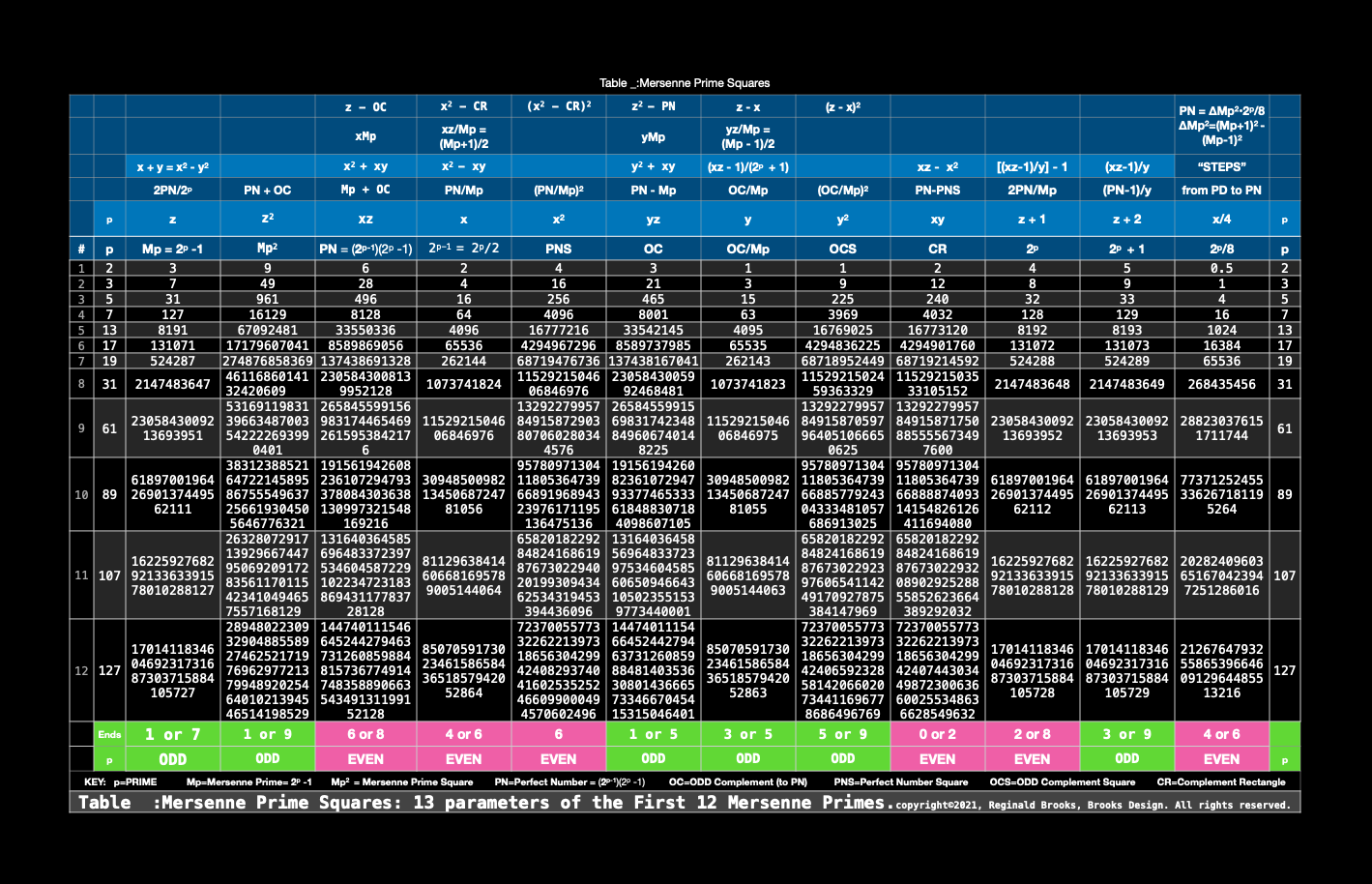Click the cell containing 33550336
1372x884 pixels.
[x=365, y=330]
